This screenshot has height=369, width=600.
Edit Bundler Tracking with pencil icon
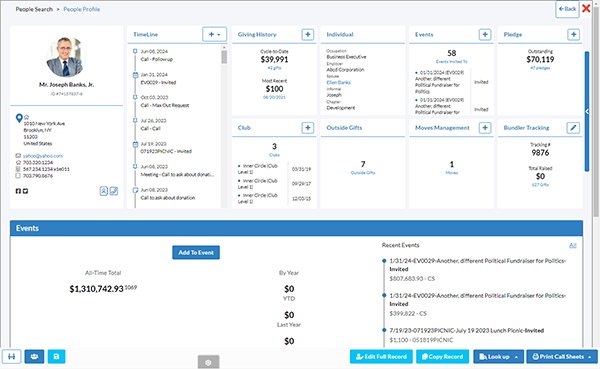coord(573,128)
